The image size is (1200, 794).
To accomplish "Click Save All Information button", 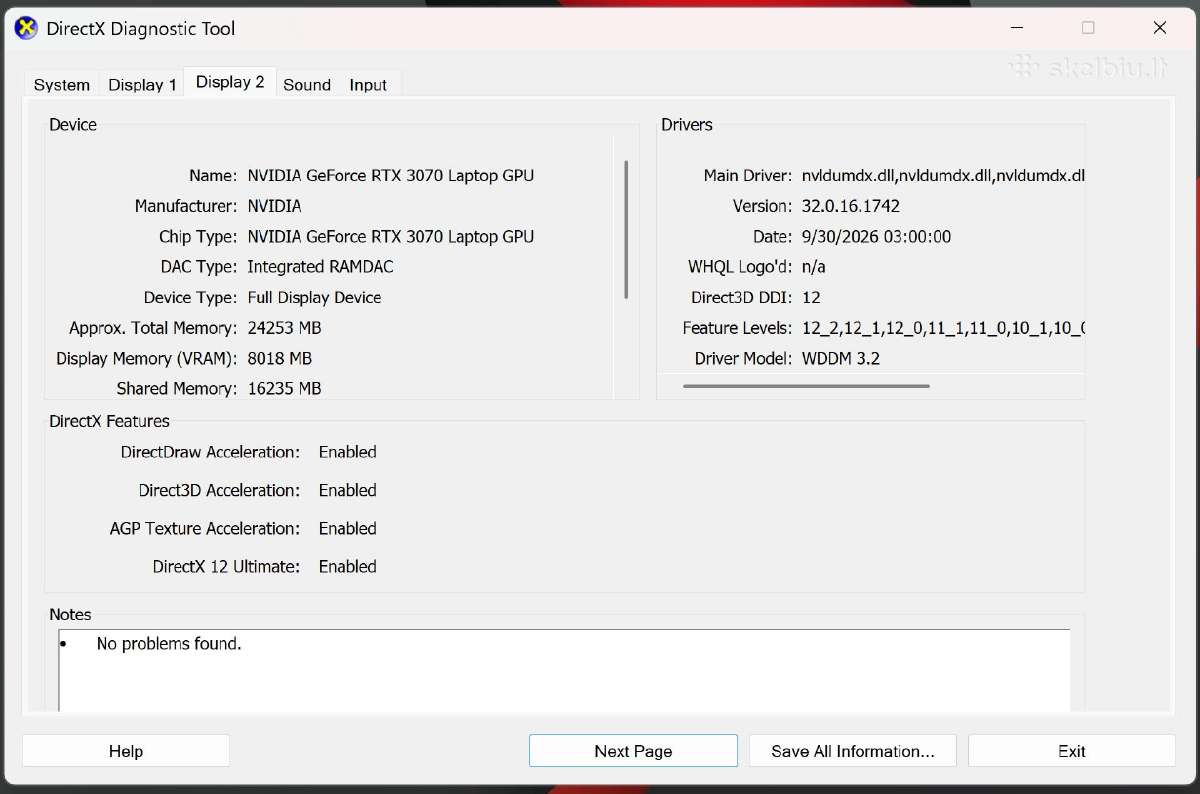I will click(x=853, y=751).
